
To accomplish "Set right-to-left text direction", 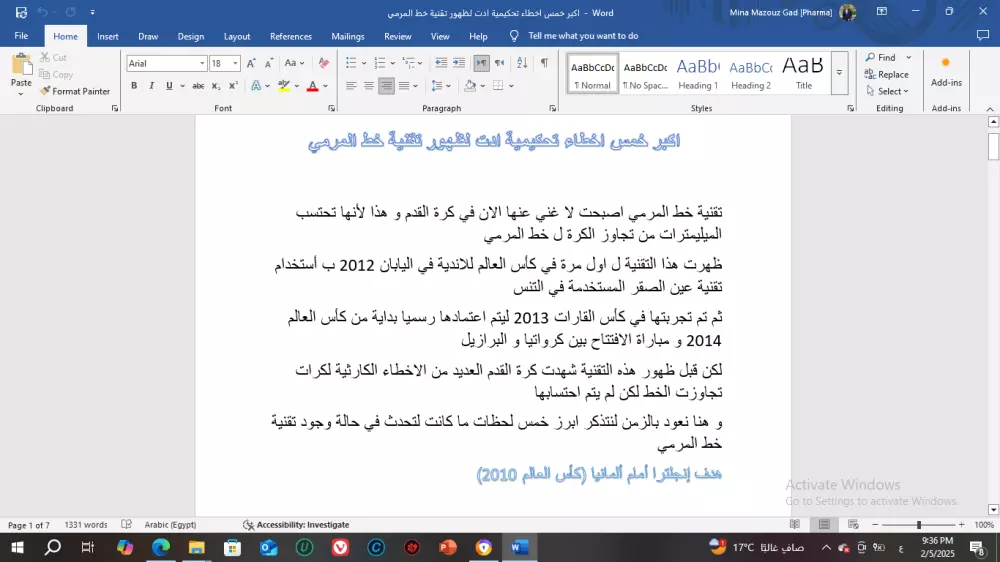I will pyautogui.click(x=499, y=63).
